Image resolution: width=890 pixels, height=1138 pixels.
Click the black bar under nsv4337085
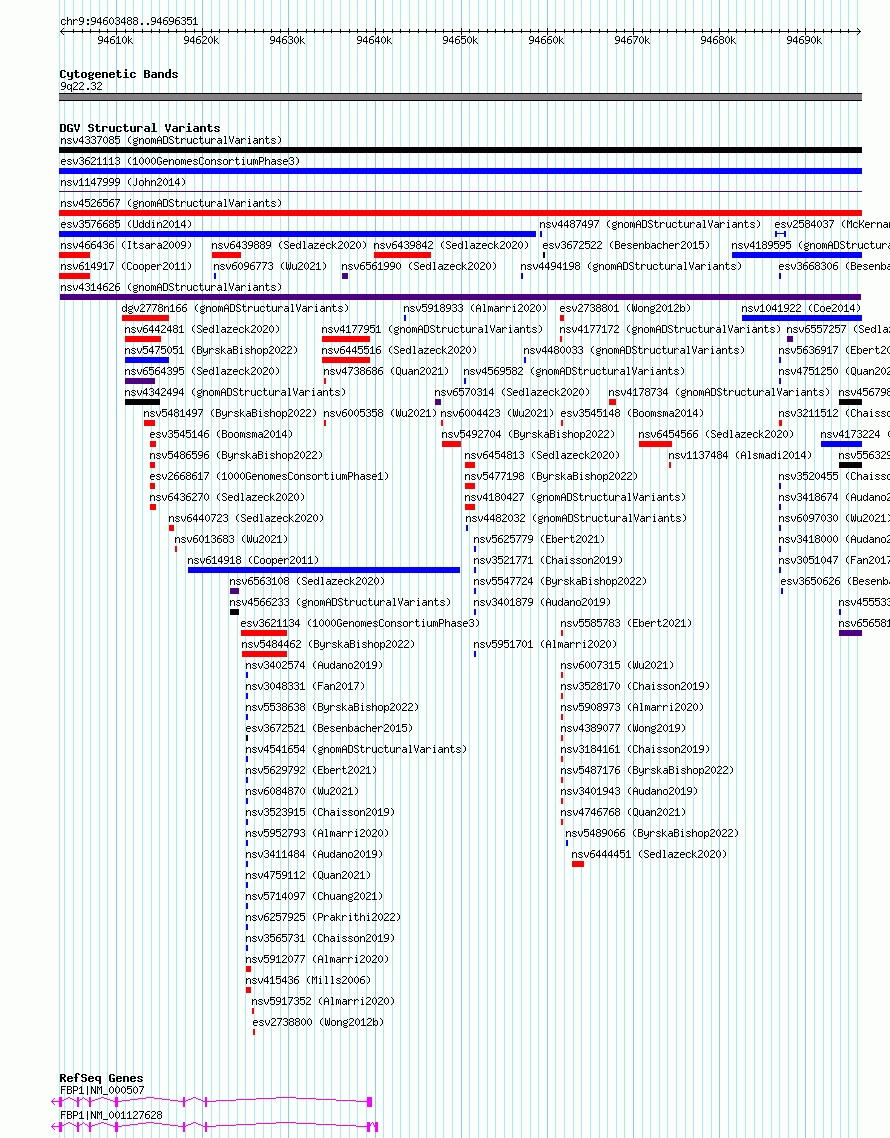[460, 150]
